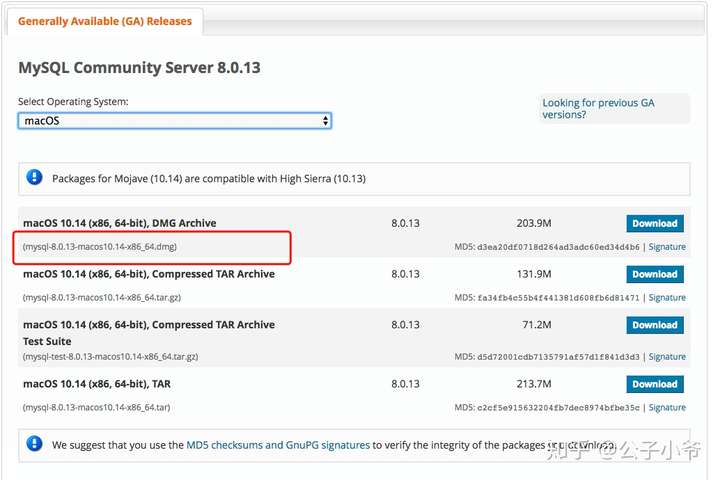Follow the Looking for previous GA versions link
Viewport: 720px width, 480px height.
[x=598, y=109]
